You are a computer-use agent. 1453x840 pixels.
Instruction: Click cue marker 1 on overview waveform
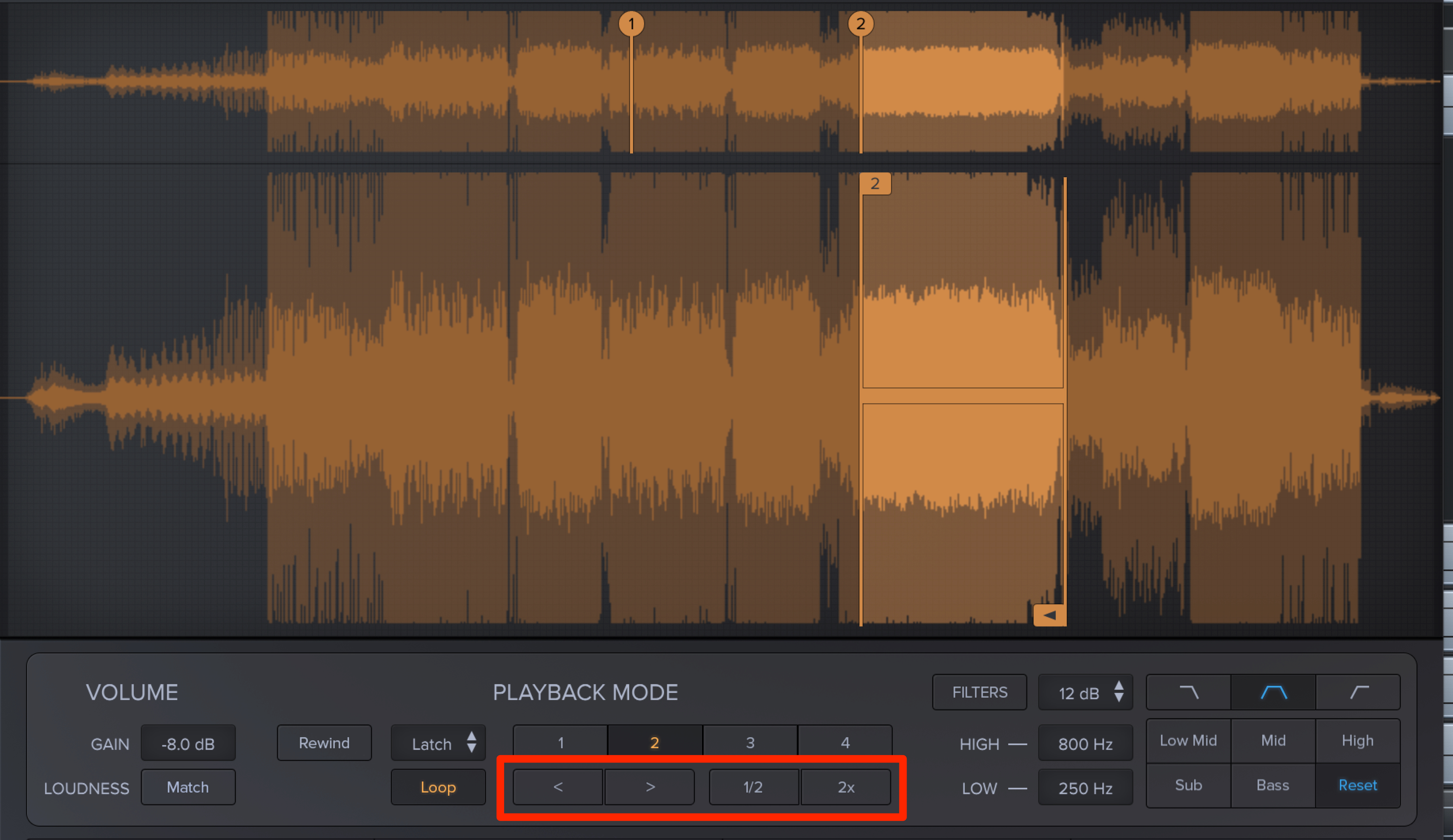click(x=632, y=24)
